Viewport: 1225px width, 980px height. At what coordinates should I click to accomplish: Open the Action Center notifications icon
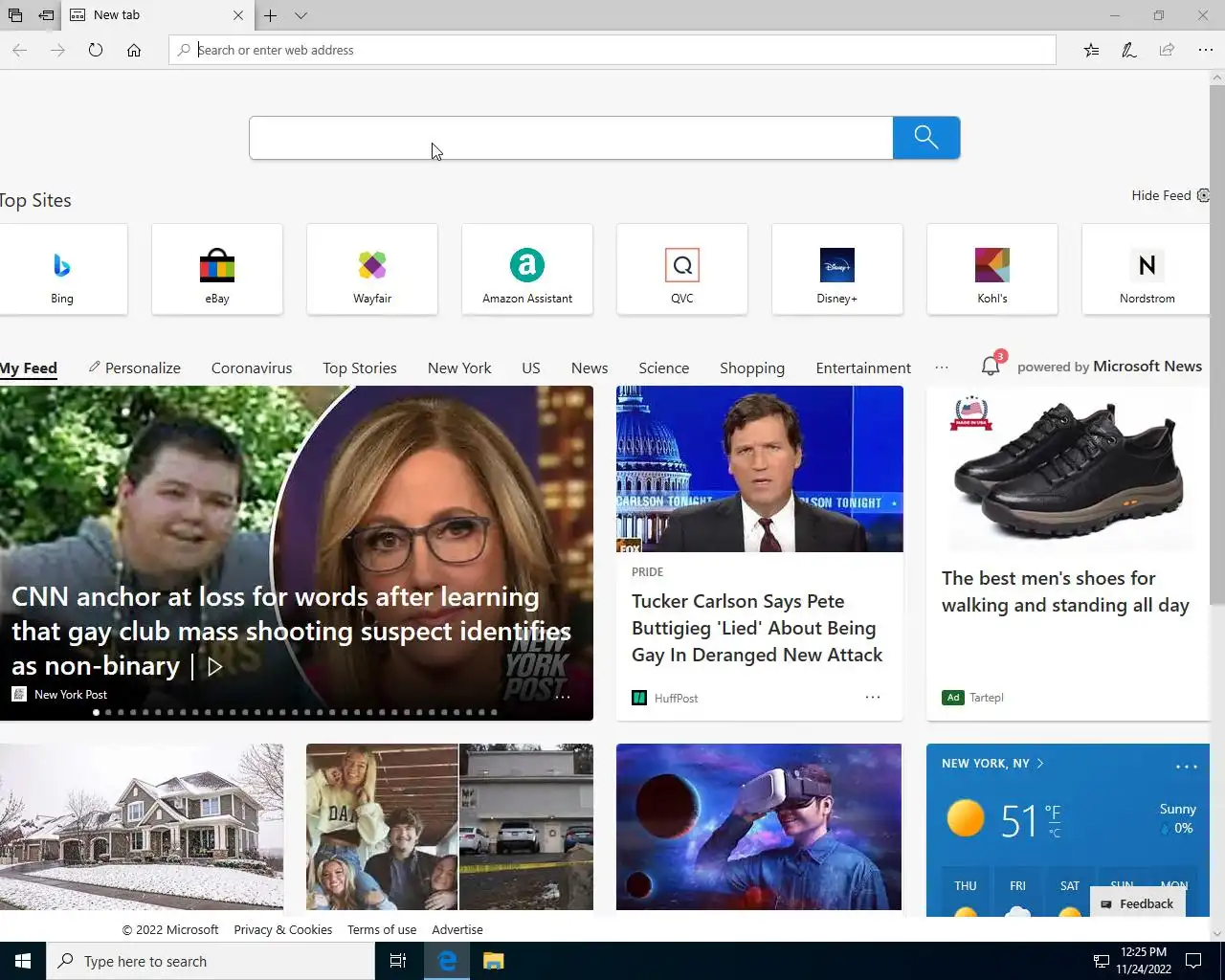[1193, 961]
